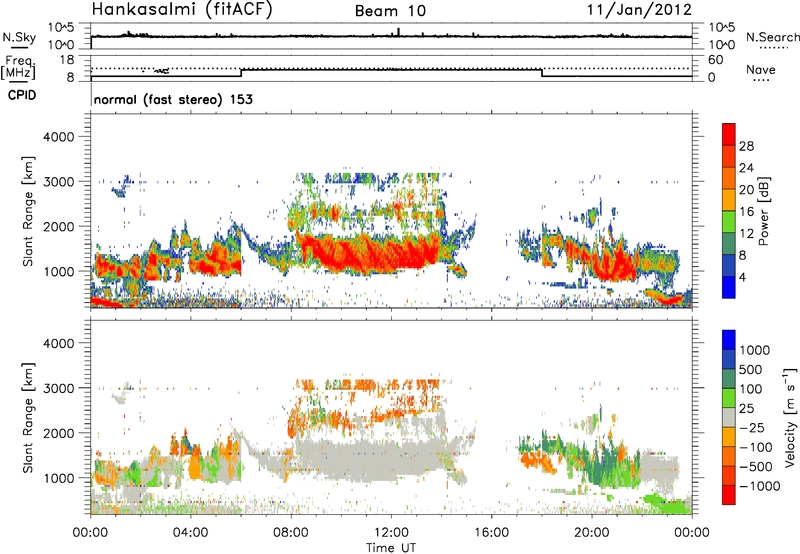This screenshot has height=554, width=800.
Task: Select the '18' frequency axis tick
Action: [x=67, y=60]
